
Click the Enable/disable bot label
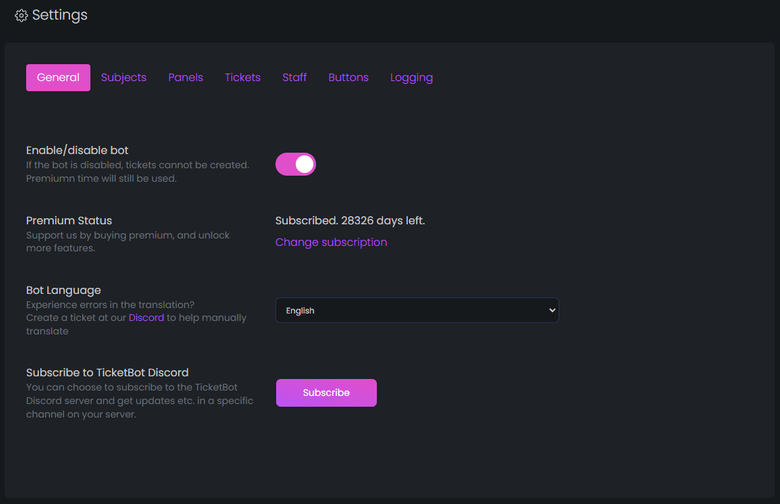coord(77,150)
